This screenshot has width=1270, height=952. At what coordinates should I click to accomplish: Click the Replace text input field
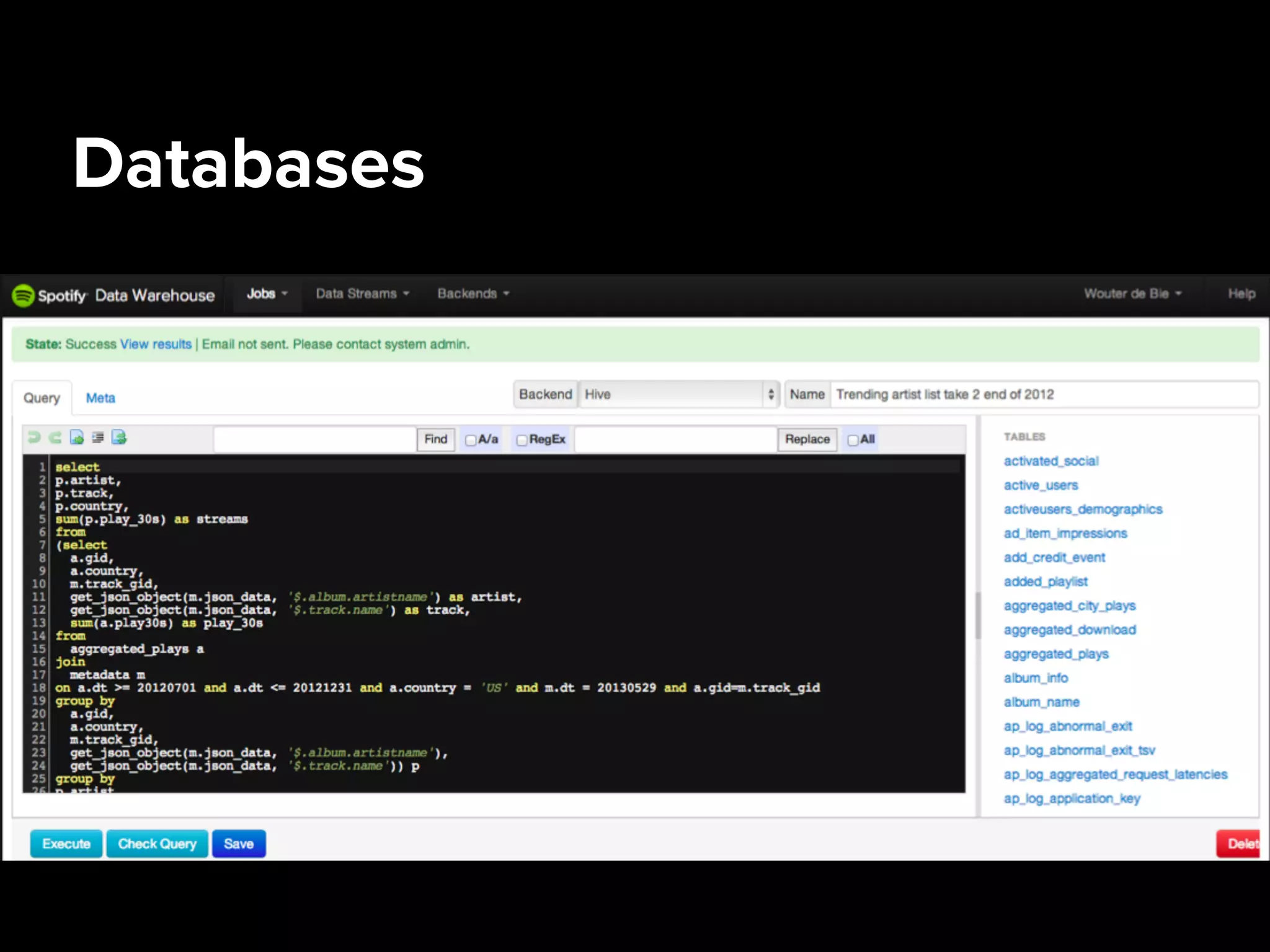tap(676, 439)
